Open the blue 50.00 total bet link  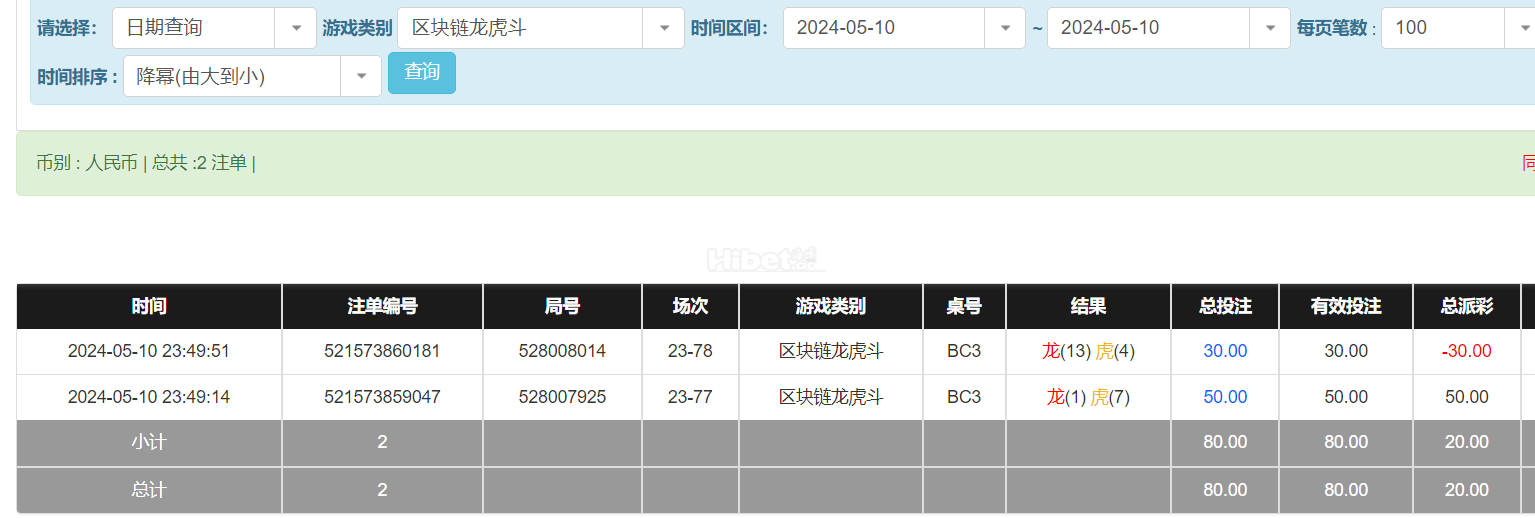tap(1225, 397)
